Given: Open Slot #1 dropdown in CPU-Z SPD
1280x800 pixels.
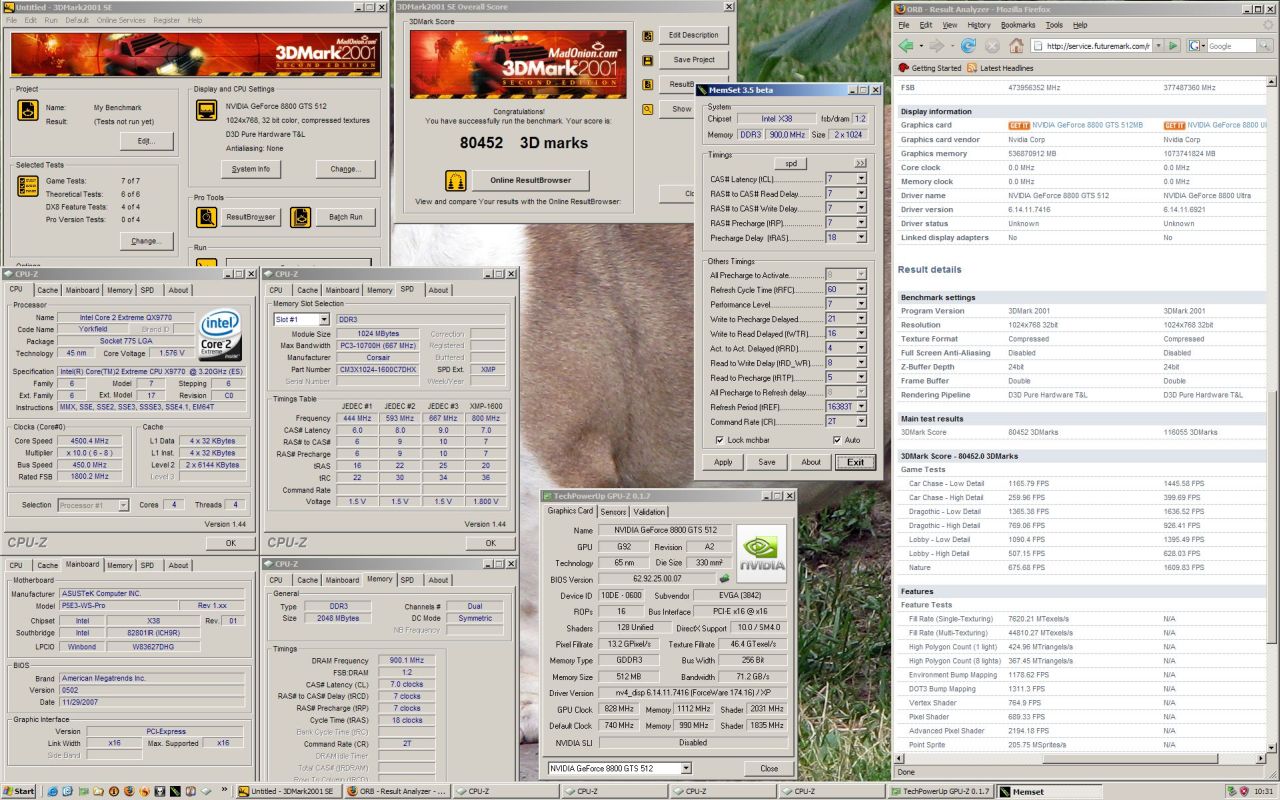Looking at the screenshot, I should coord(323,320).
